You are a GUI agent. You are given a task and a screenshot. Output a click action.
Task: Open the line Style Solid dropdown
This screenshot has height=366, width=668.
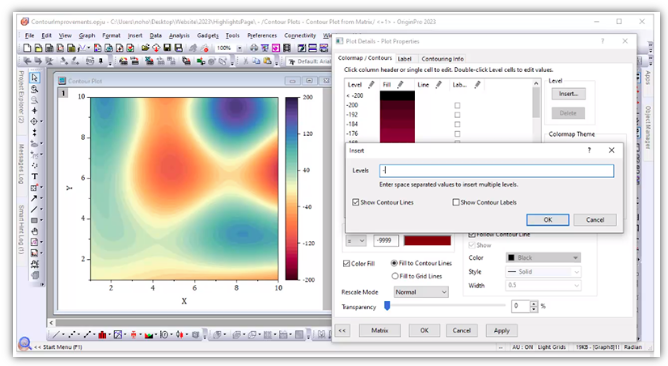(543, 271)
